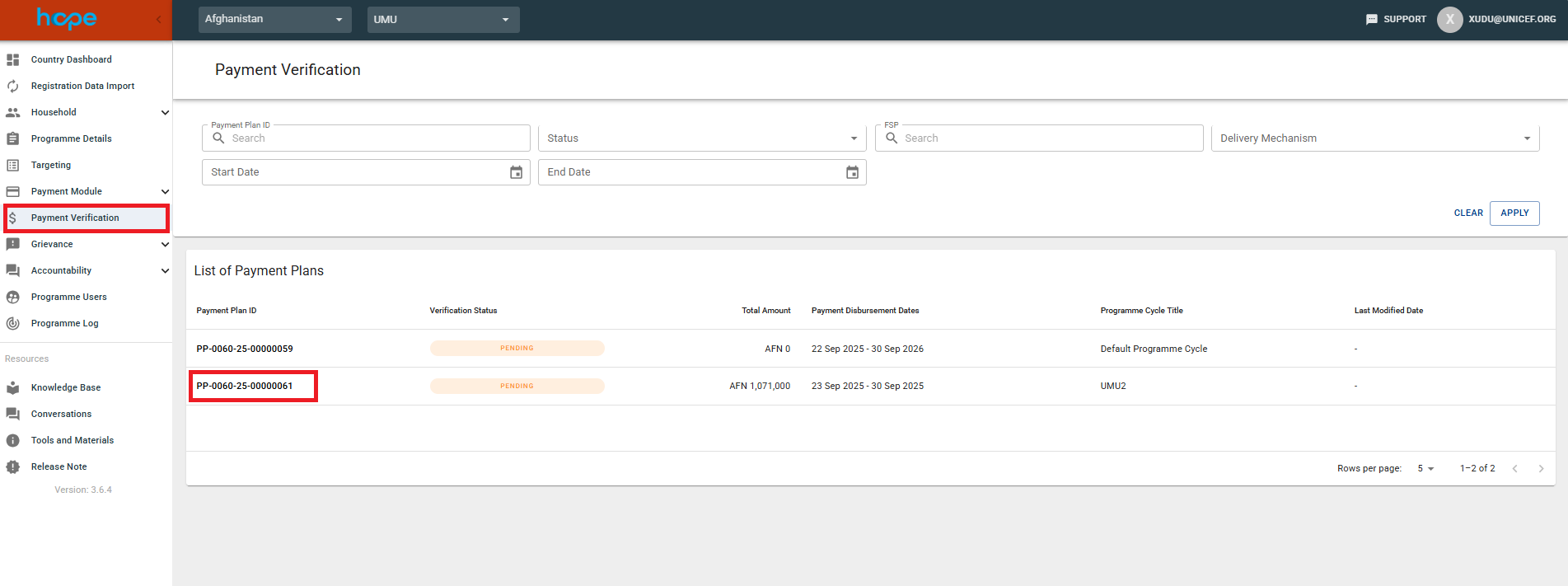Click the Registration Data Import refresh icon
Image resolution: width=1568 pixels, height=586 pixels.
click(x=13, y=86)
